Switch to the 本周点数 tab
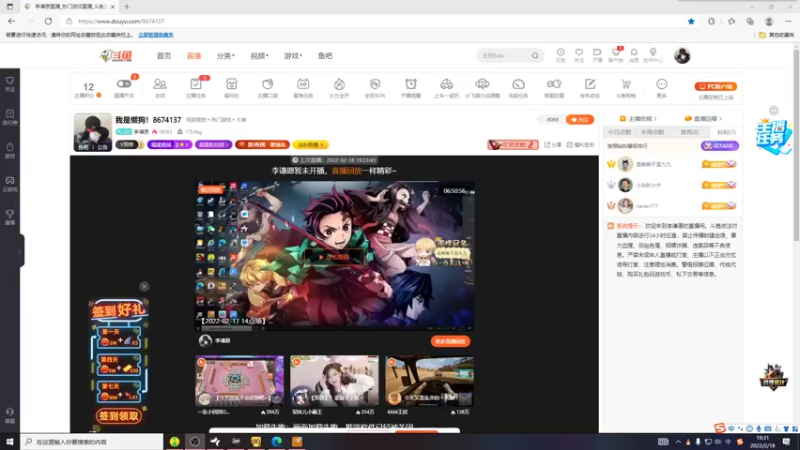 653,132
